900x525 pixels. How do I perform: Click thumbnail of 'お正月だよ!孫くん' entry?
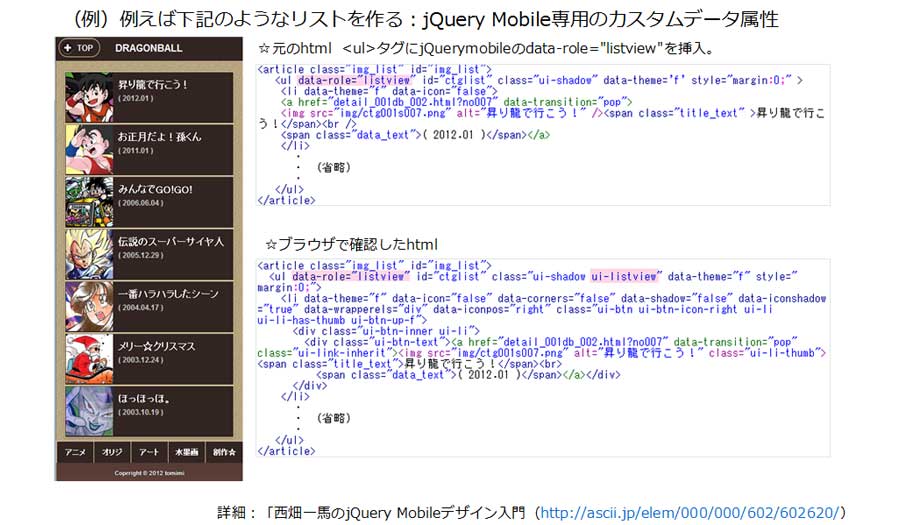point(89,150)
